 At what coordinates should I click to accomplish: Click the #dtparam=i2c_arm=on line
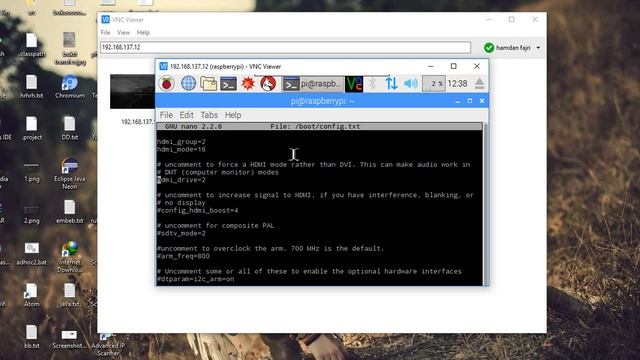pyautogui.click(x=196, y=279)
